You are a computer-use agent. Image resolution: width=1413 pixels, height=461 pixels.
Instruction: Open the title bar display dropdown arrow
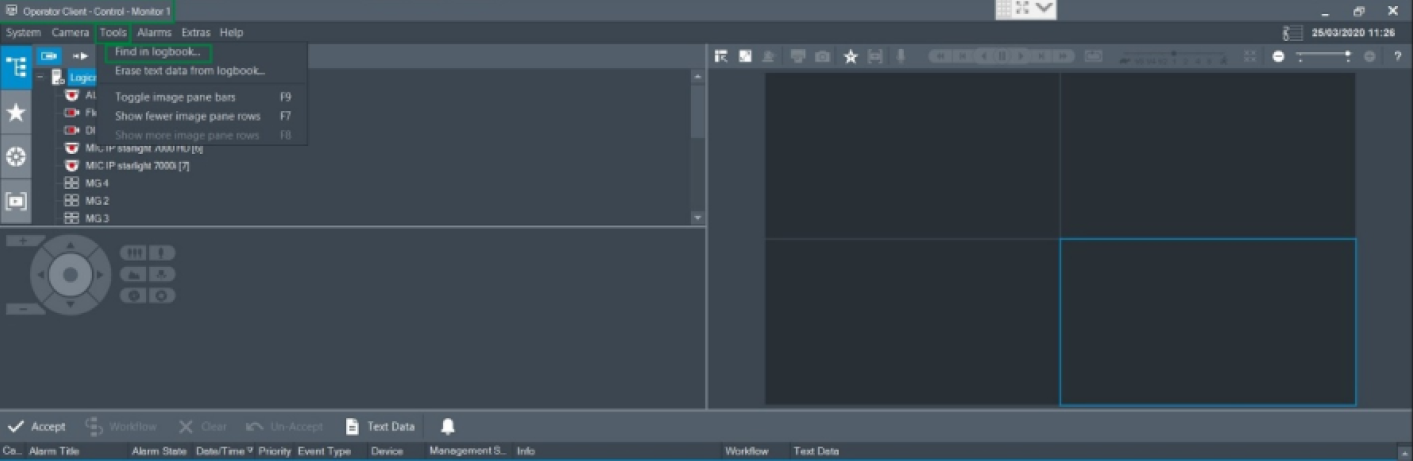click(1044, 8)
